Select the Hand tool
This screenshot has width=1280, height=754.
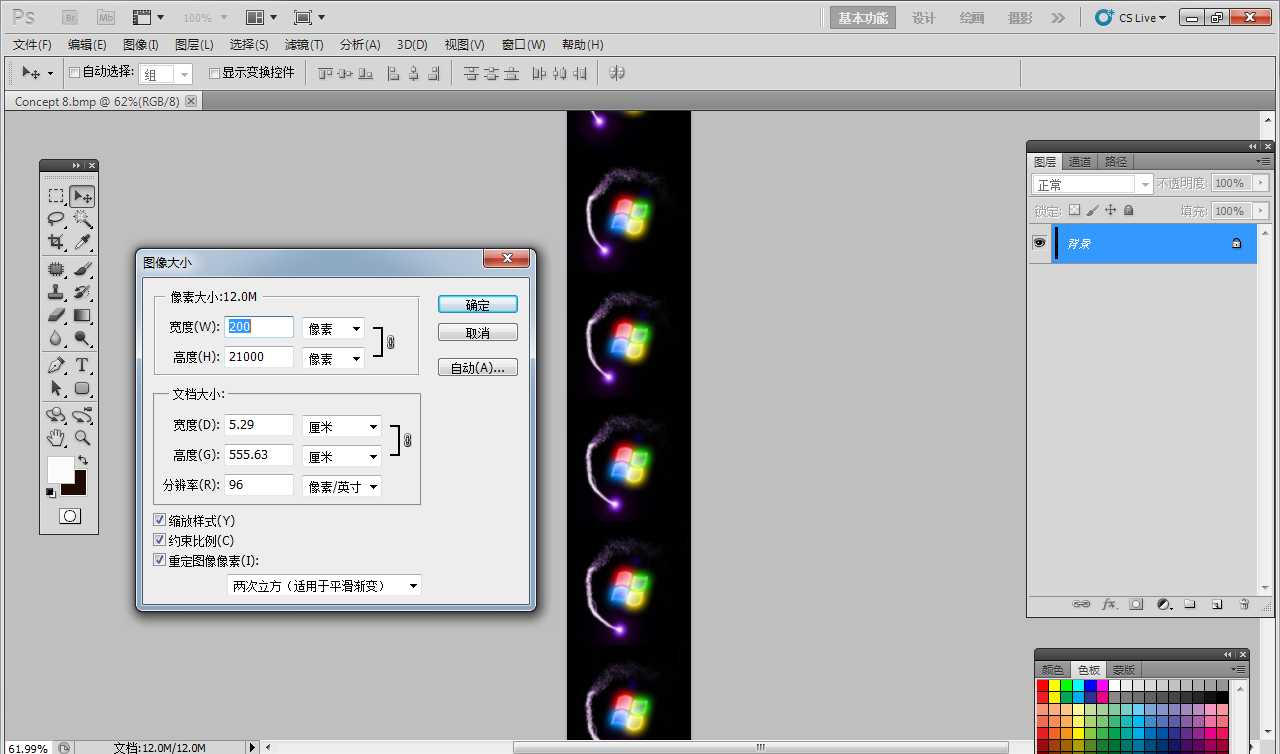point(56,438)
